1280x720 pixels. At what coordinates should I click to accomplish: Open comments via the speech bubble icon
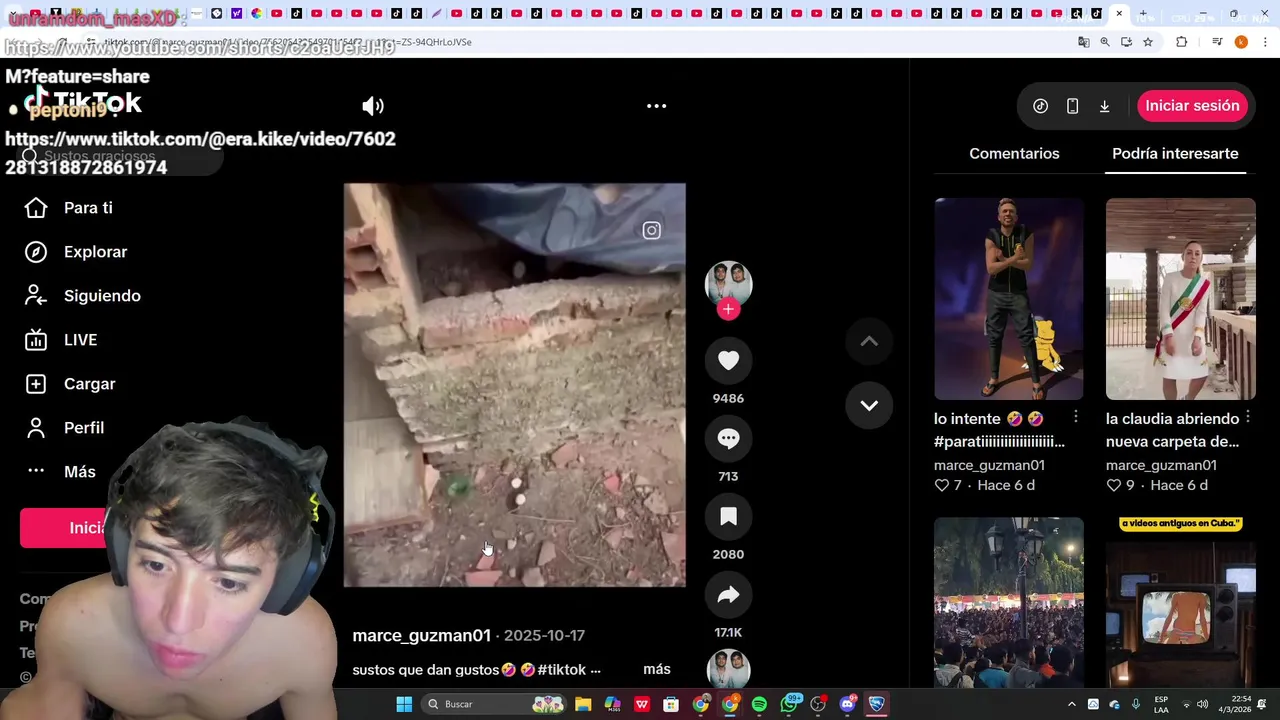pos(728,438)
